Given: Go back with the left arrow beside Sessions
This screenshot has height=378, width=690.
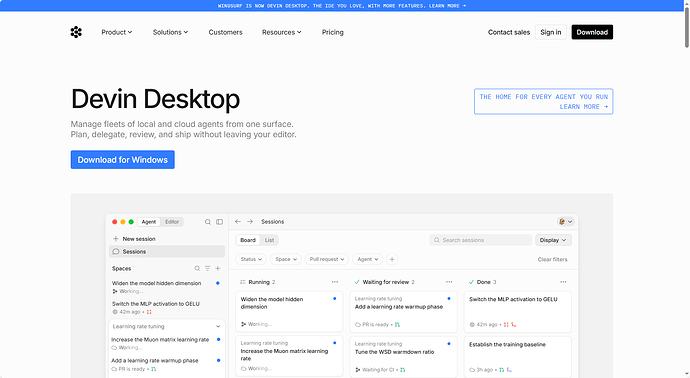Looking at the screenshot, I should pyautogui.click(x=238, y=222).
